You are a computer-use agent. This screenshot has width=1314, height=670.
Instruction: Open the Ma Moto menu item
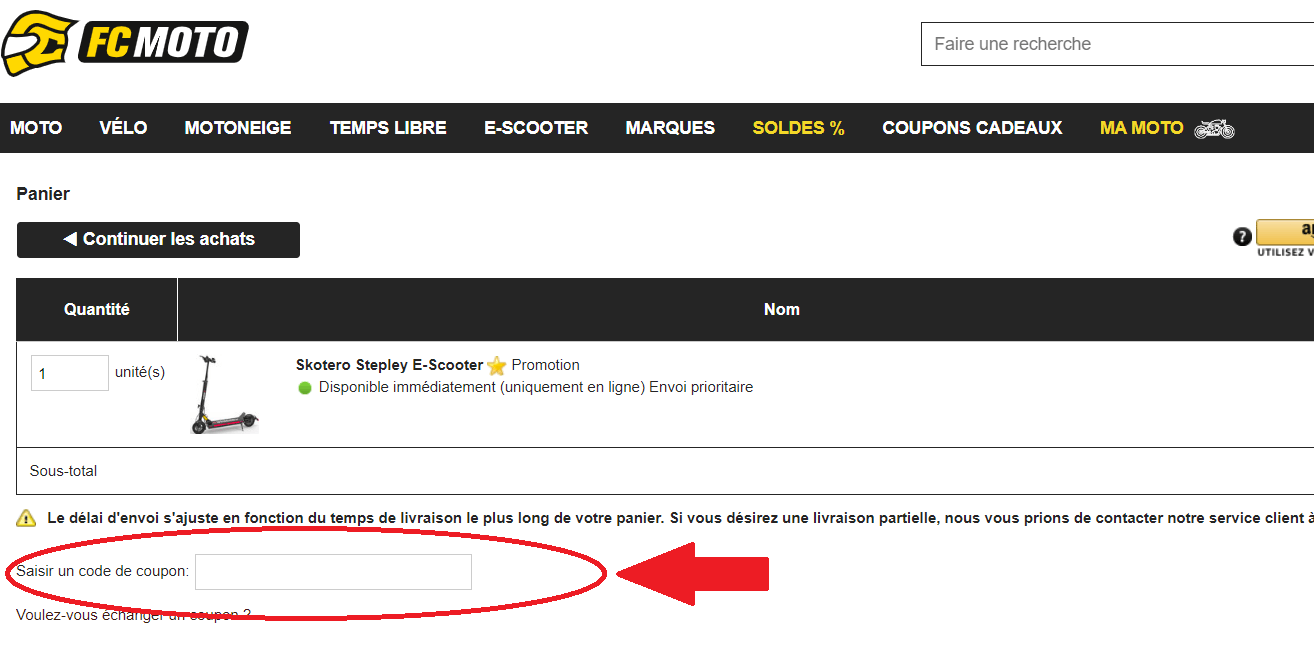(1141, 128)
